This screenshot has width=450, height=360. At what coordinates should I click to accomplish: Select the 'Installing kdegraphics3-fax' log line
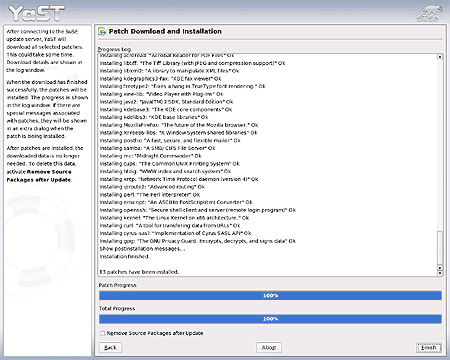click(160, 79)
